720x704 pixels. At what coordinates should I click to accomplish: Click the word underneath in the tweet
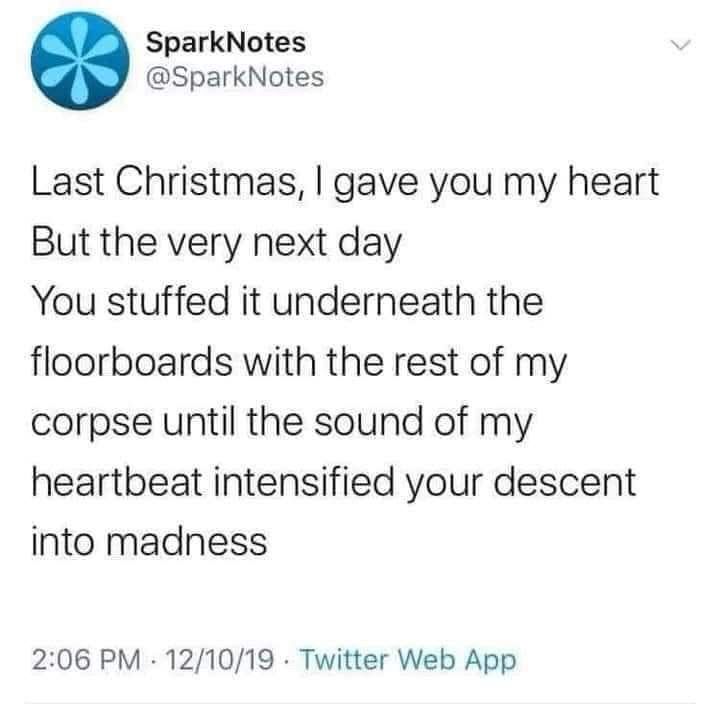point(373,301)
